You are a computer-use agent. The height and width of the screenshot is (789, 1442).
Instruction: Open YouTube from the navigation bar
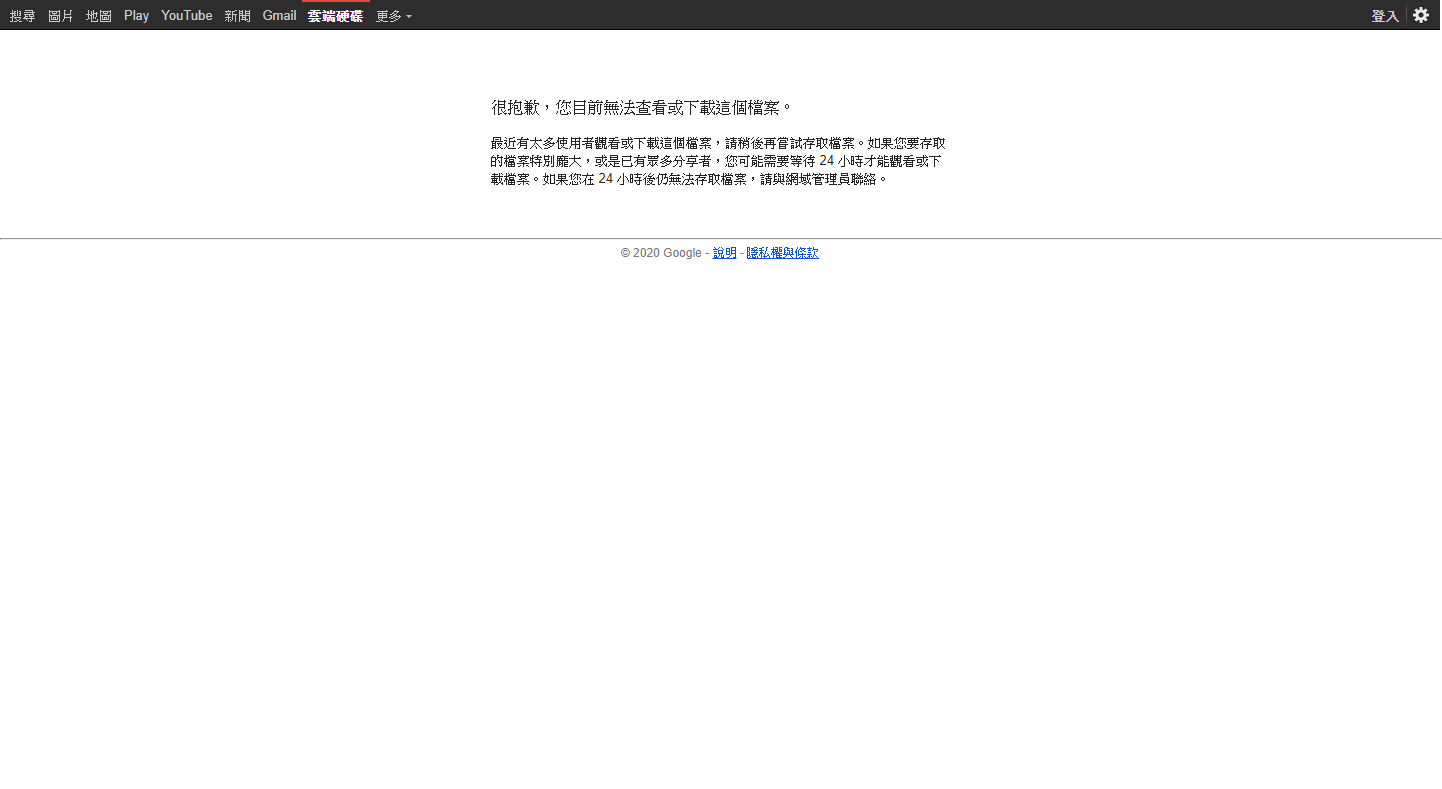click(x=186, y=15)
